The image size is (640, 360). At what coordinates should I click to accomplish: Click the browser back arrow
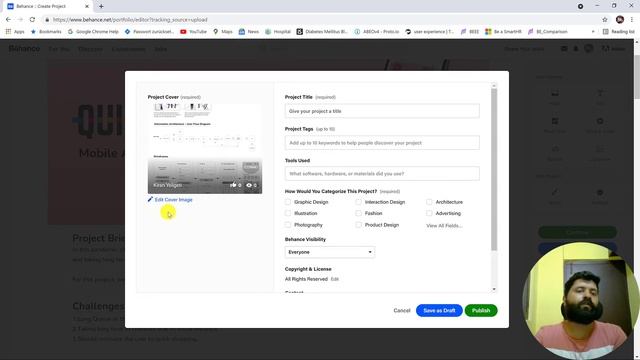tap(8, 20)
